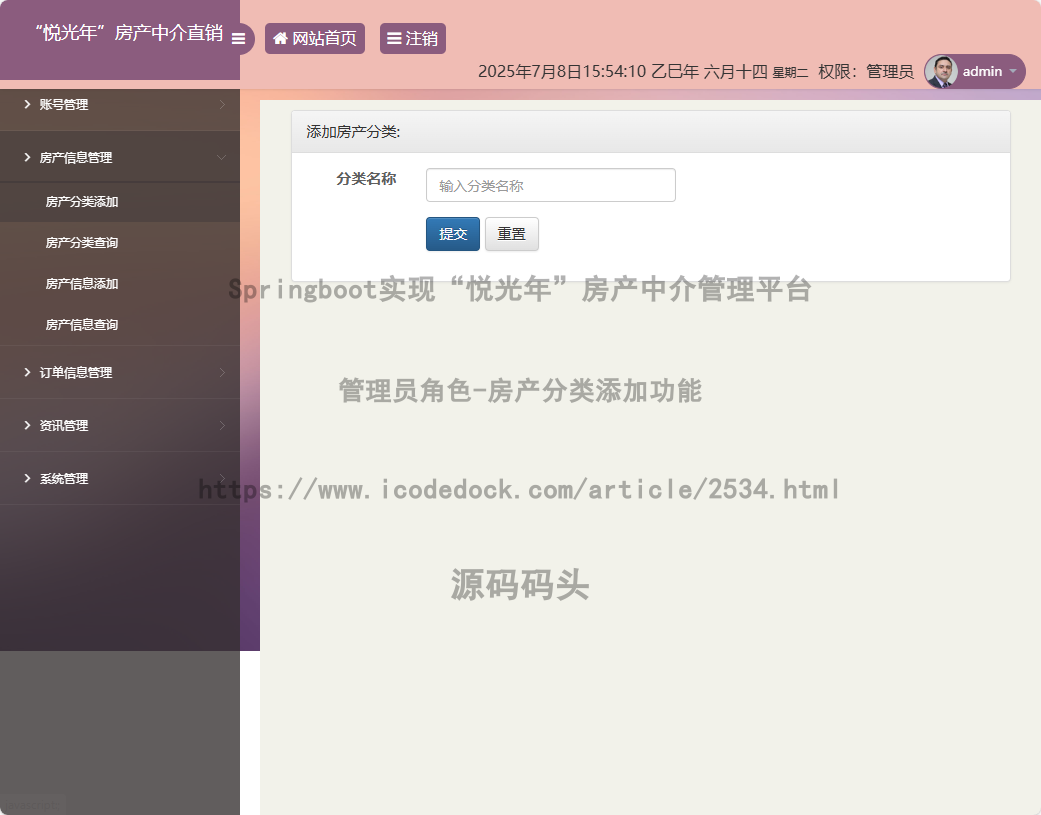
Task: Click the 添加房产分类 panel header
Action: pyautogui.click(x=651, y=132)
